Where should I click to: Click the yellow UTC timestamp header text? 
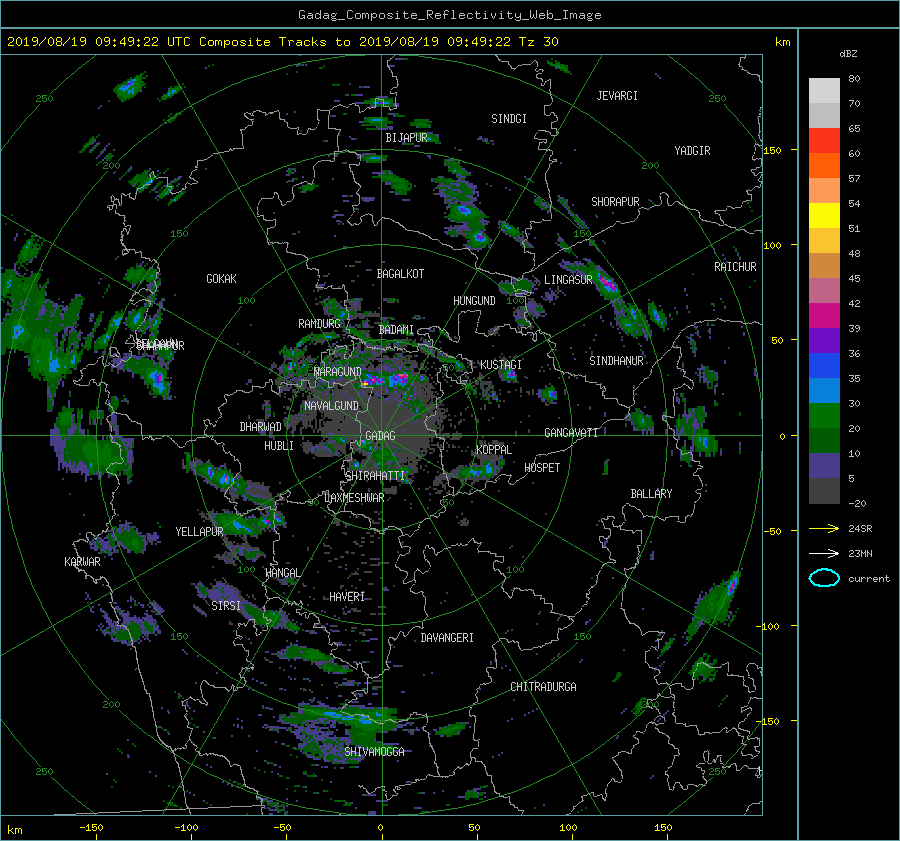click(282, 42)
